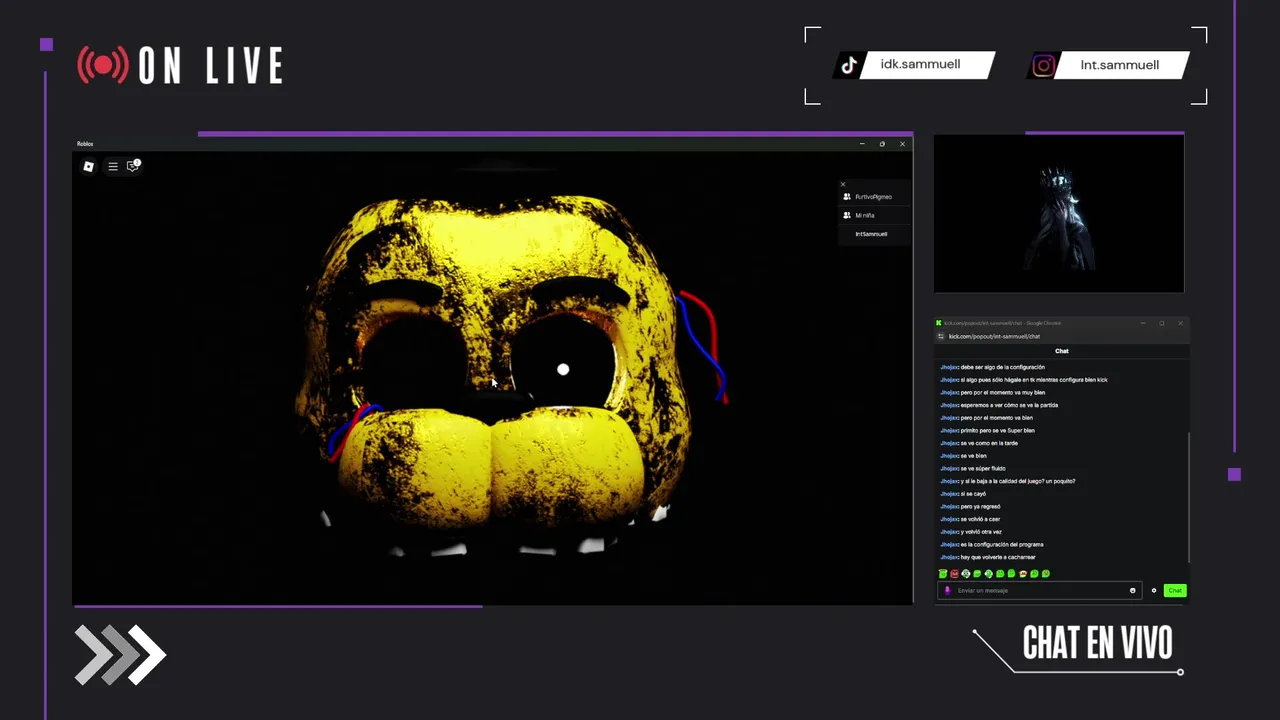Image resolution: width=1280 pixels, height=720 pixels.
Task: Click the Kick chat scrollbar
Action: tap(1188, 497)
